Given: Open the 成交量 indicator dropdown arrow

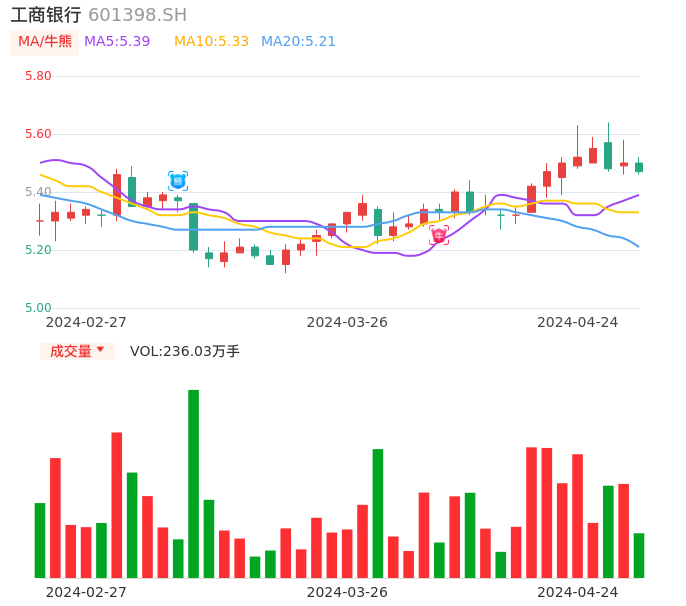Looking at the screenshot, I should (x=100, y=350).
